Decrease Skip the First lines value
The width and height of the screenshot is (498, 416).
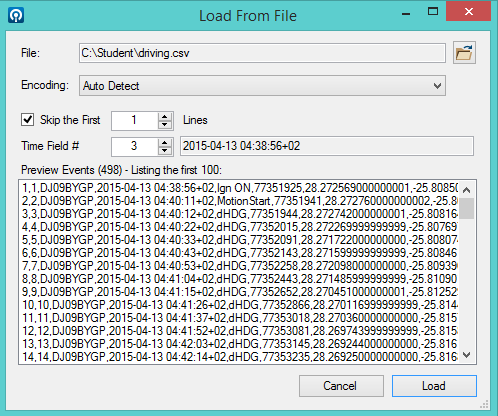click(165, 124)
